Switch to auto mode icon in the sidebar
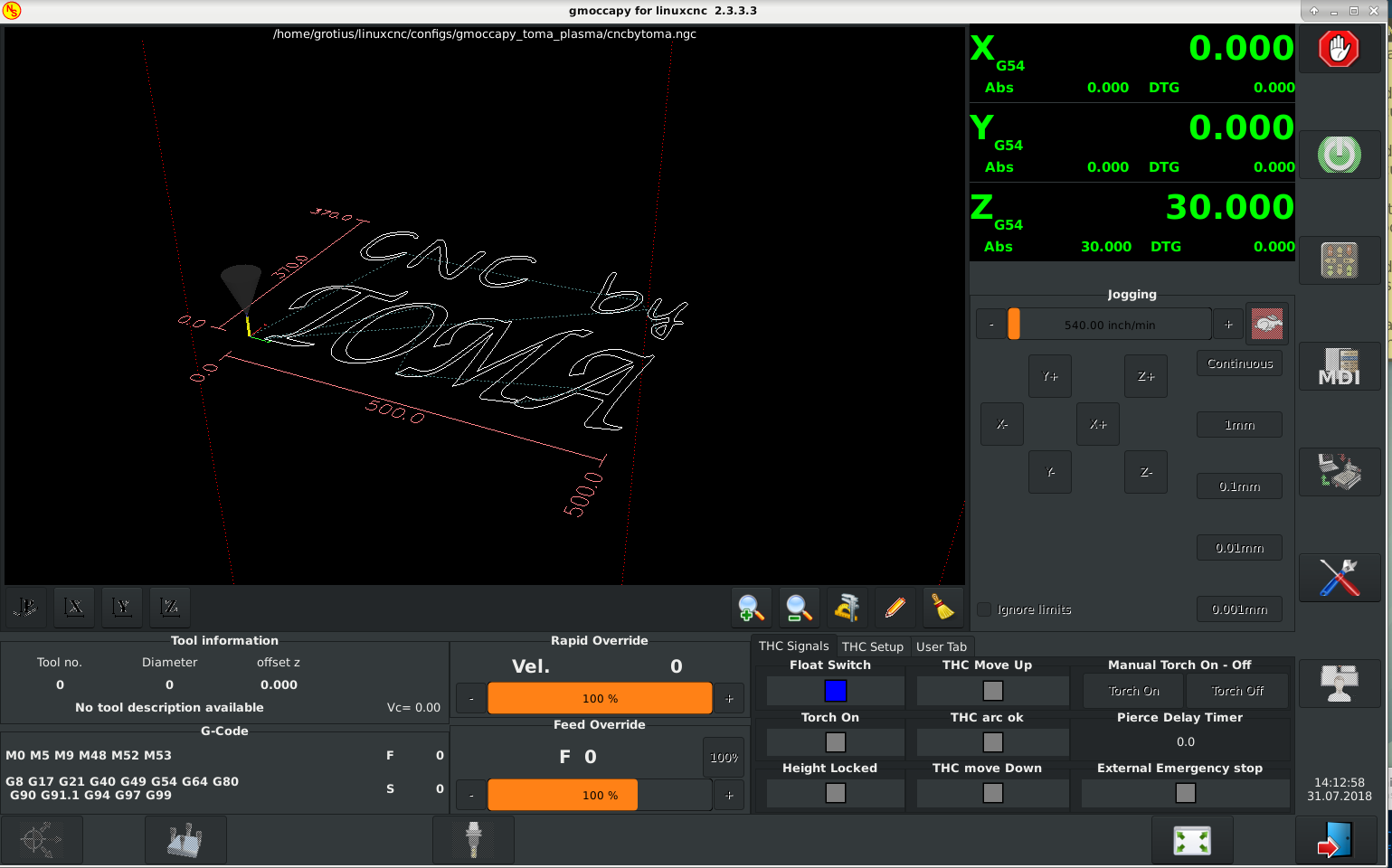This screenshot has height=868, width=1392. pos(1340,472)
